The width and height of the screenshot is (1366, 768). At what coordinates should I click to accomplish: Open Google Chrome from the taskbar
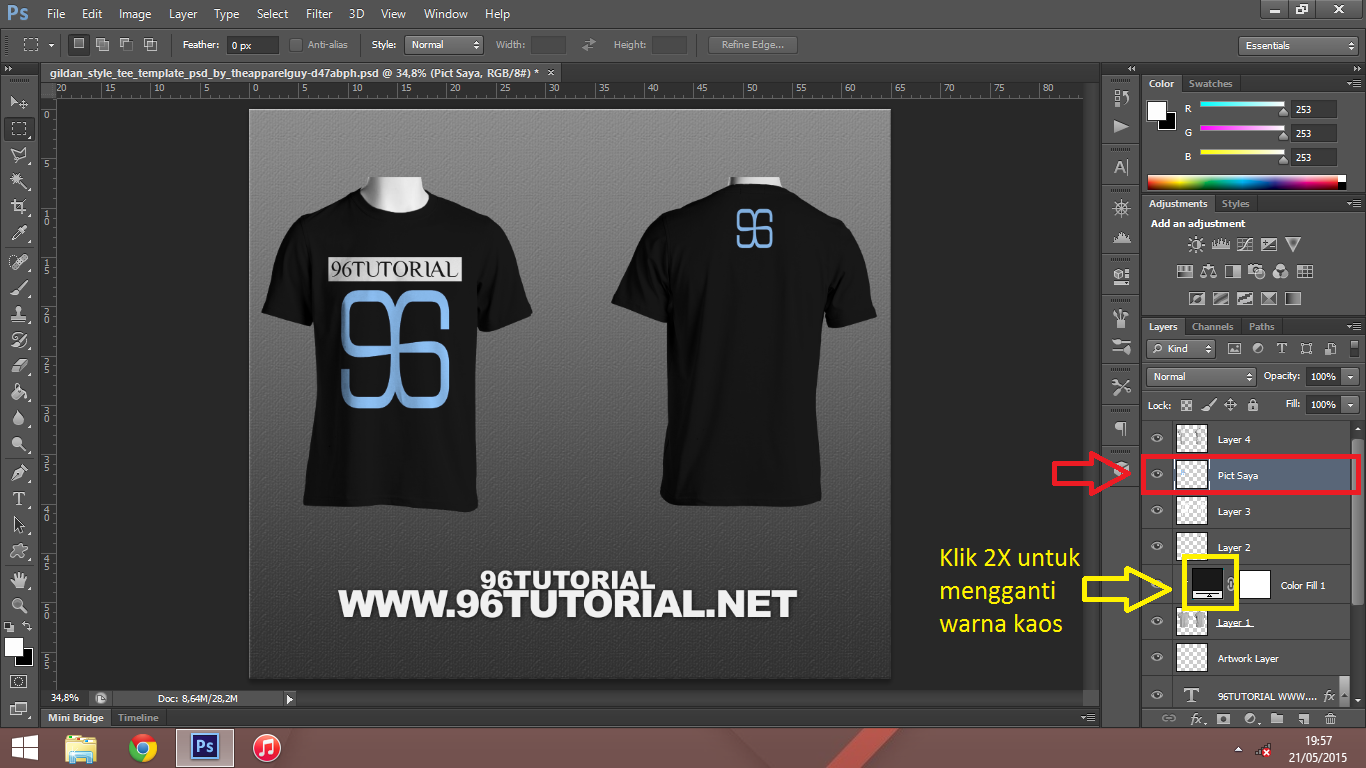(x=143, y=748)
